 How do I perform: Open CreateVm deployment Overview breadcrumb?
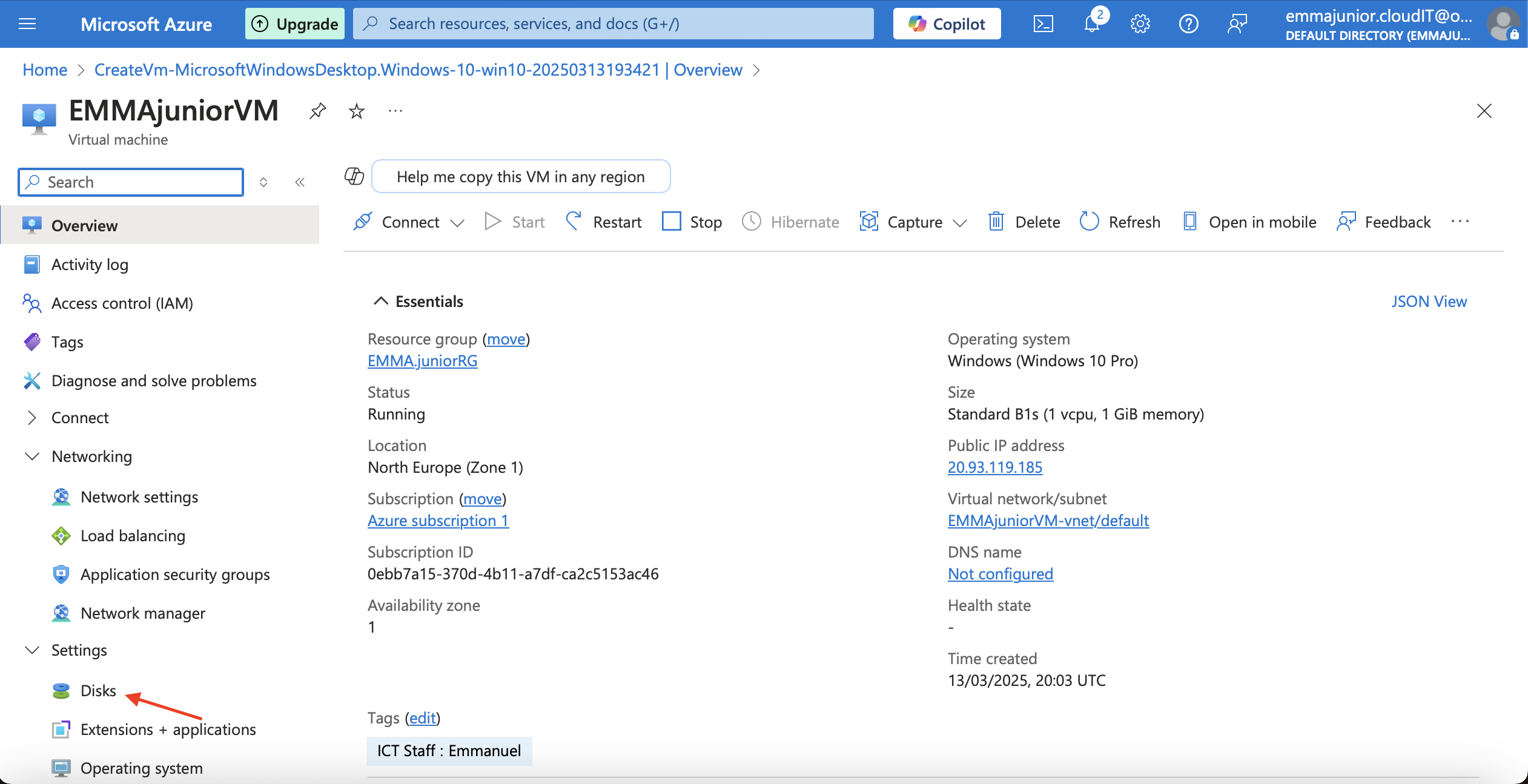pos(418,70)
